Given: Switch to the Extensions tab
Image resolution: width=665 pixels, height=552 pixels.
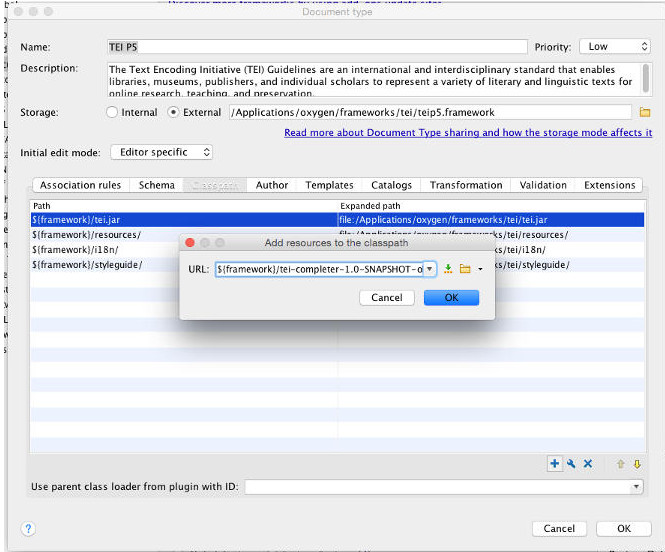Looking at the screenshot, I should coord(609,185).
